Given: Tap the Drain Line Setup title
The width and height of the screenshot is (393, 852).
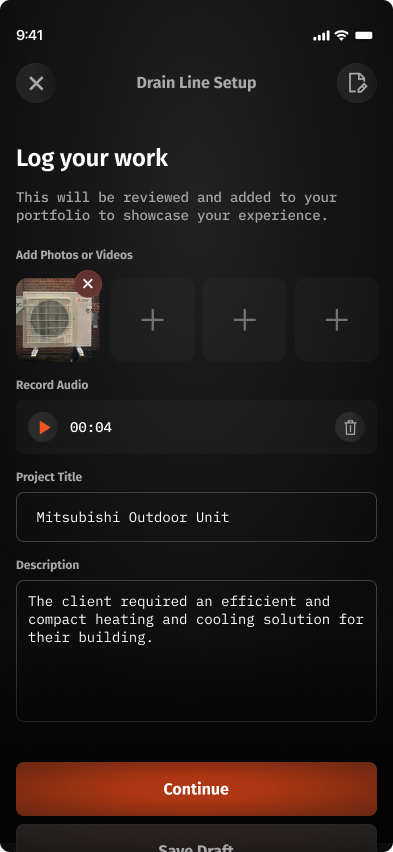Looking at the screenshot, I should pyautogui.click(x=196, y=83).
